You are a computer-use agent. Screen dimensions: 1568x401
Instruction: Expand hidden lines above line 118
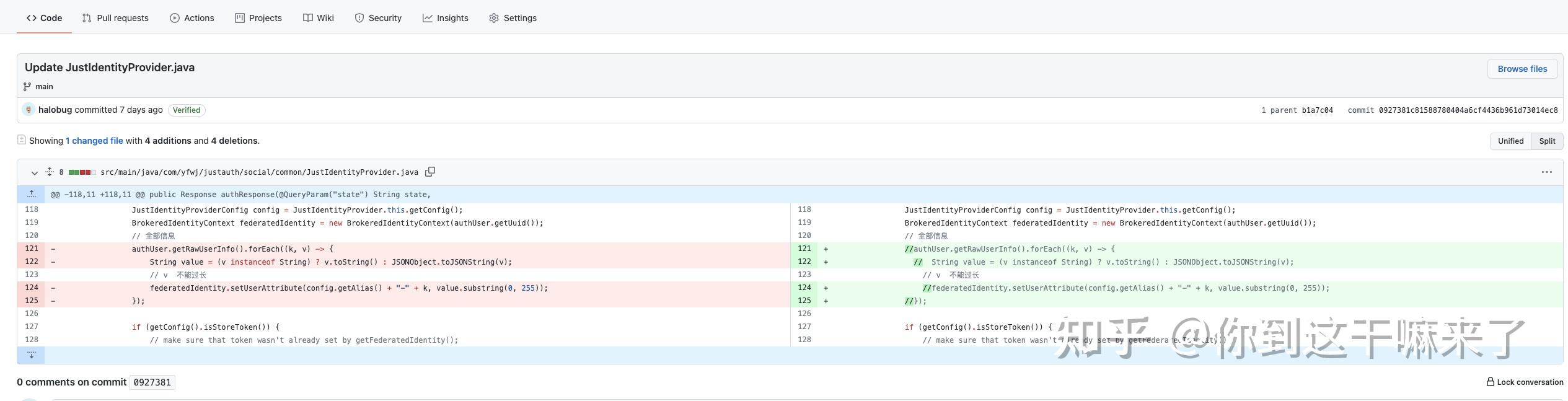point(31,195)
